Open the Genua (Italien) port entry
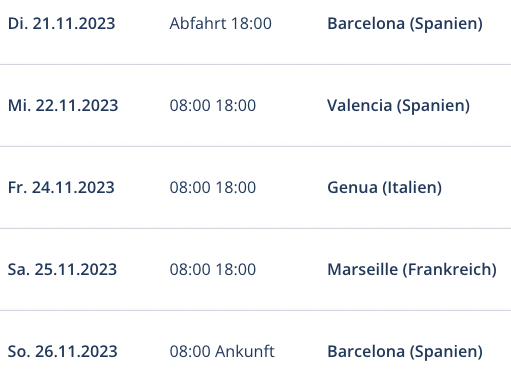 coord(384,188)
